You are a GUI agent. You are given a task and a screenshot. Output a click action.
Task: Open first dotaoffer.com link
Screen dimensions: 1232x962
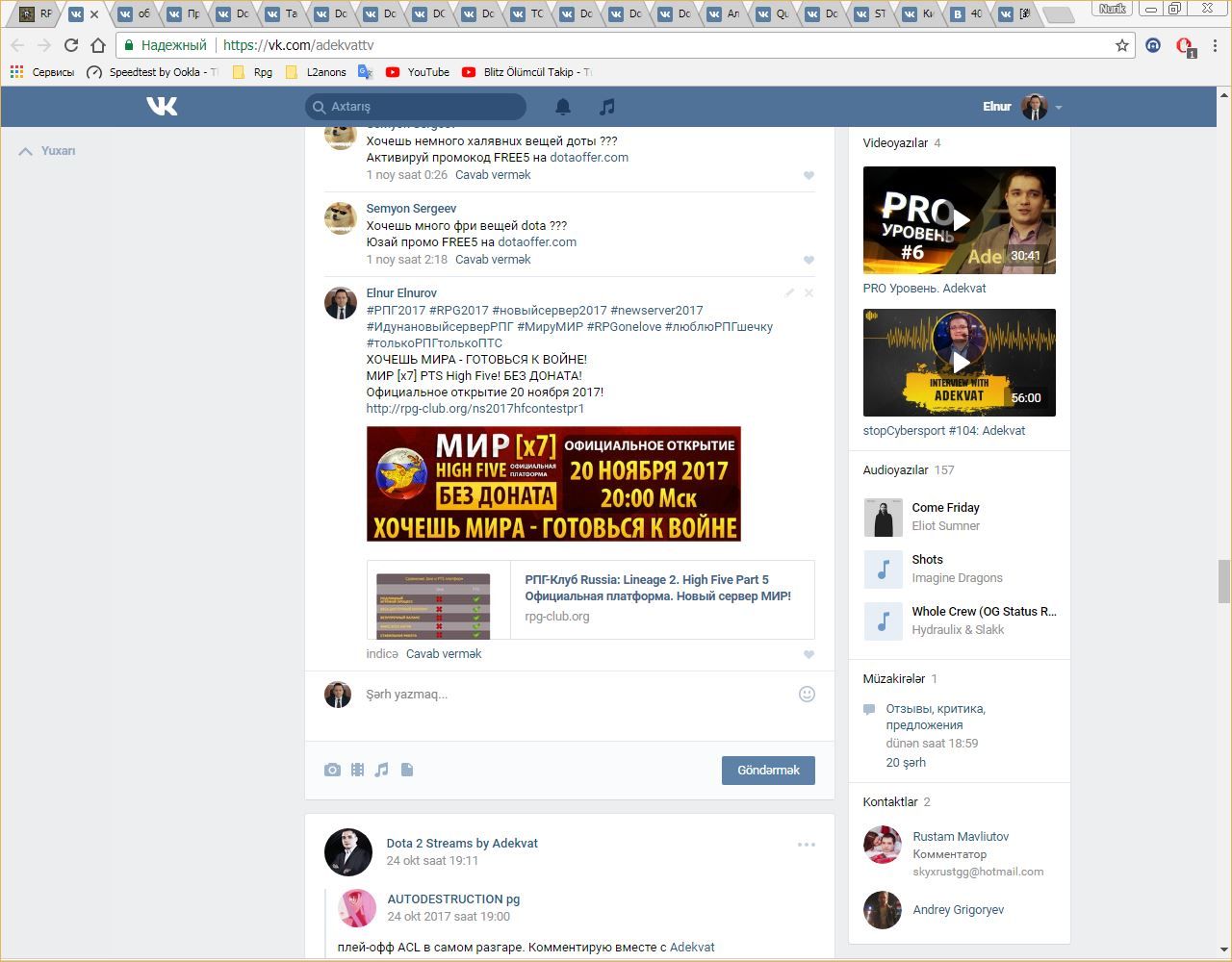[589, 157]
